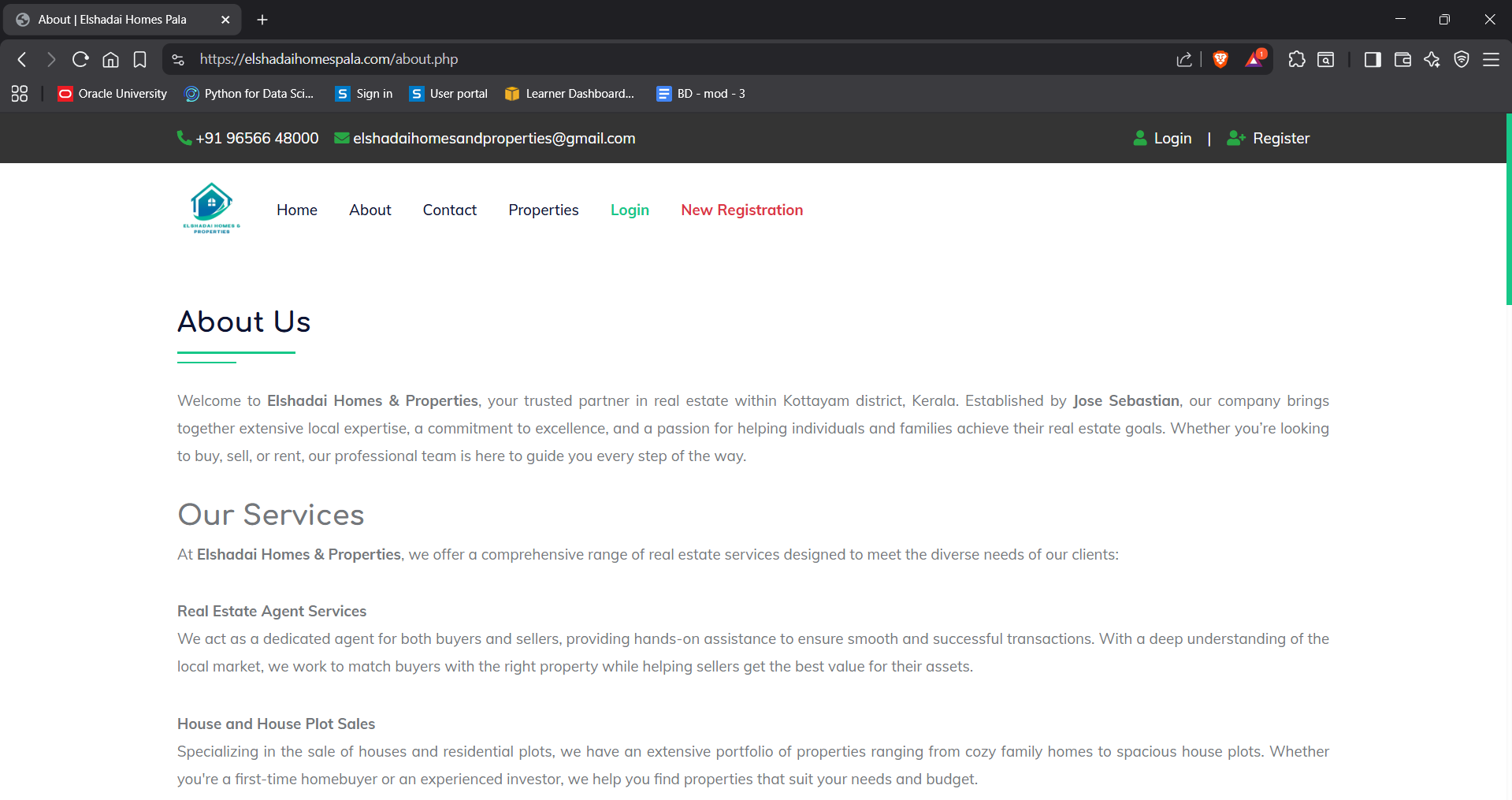Viewport: 1512px width, 800px height.
Task: Open the browser hamburger menu
Action: coord(1491,59)
